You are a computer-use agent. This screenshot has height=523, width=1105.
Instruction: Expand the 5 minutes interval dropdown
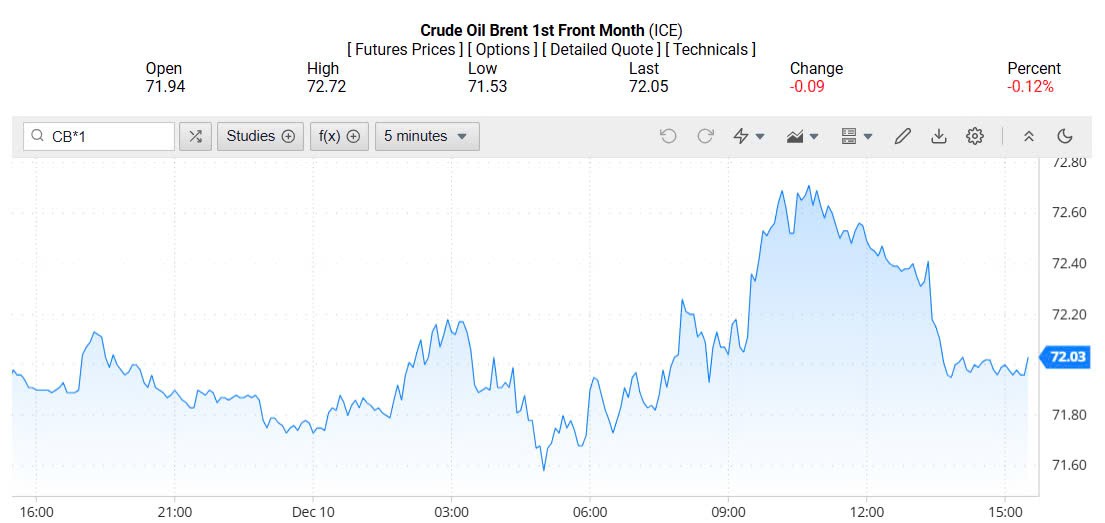pos(427,136)
